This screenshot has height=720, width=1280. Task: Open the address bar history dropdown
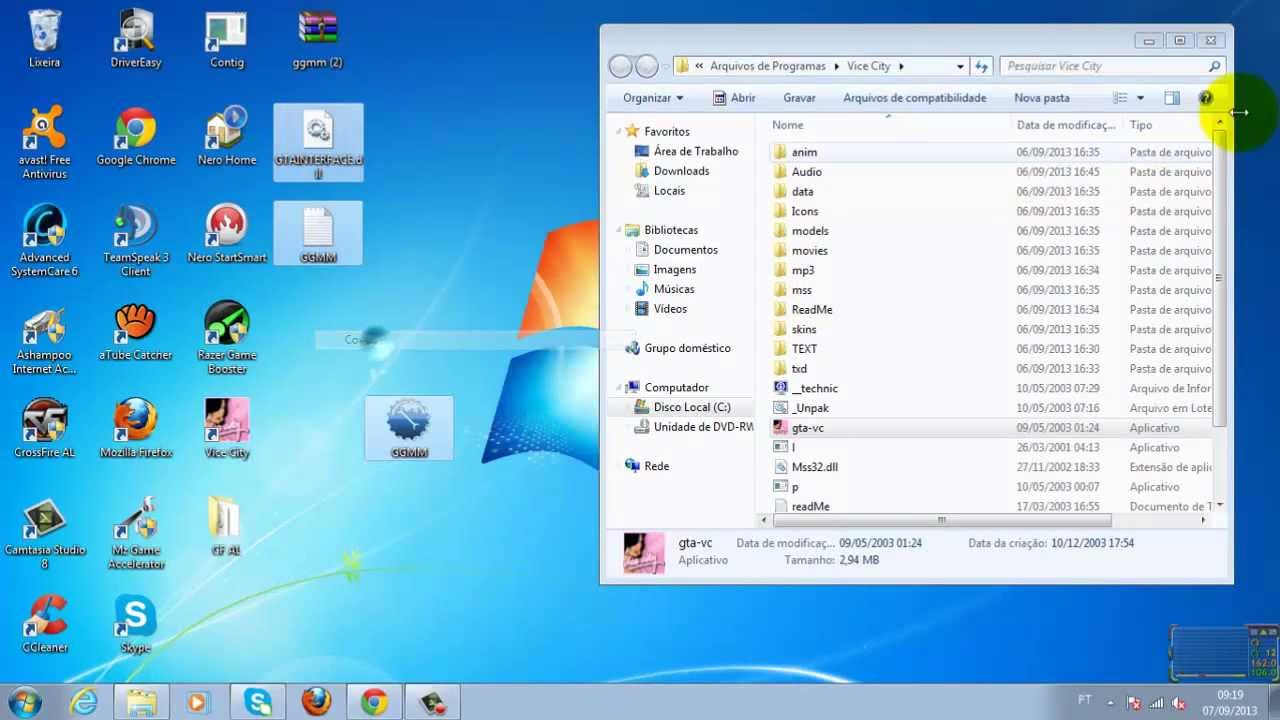[960, 66]
